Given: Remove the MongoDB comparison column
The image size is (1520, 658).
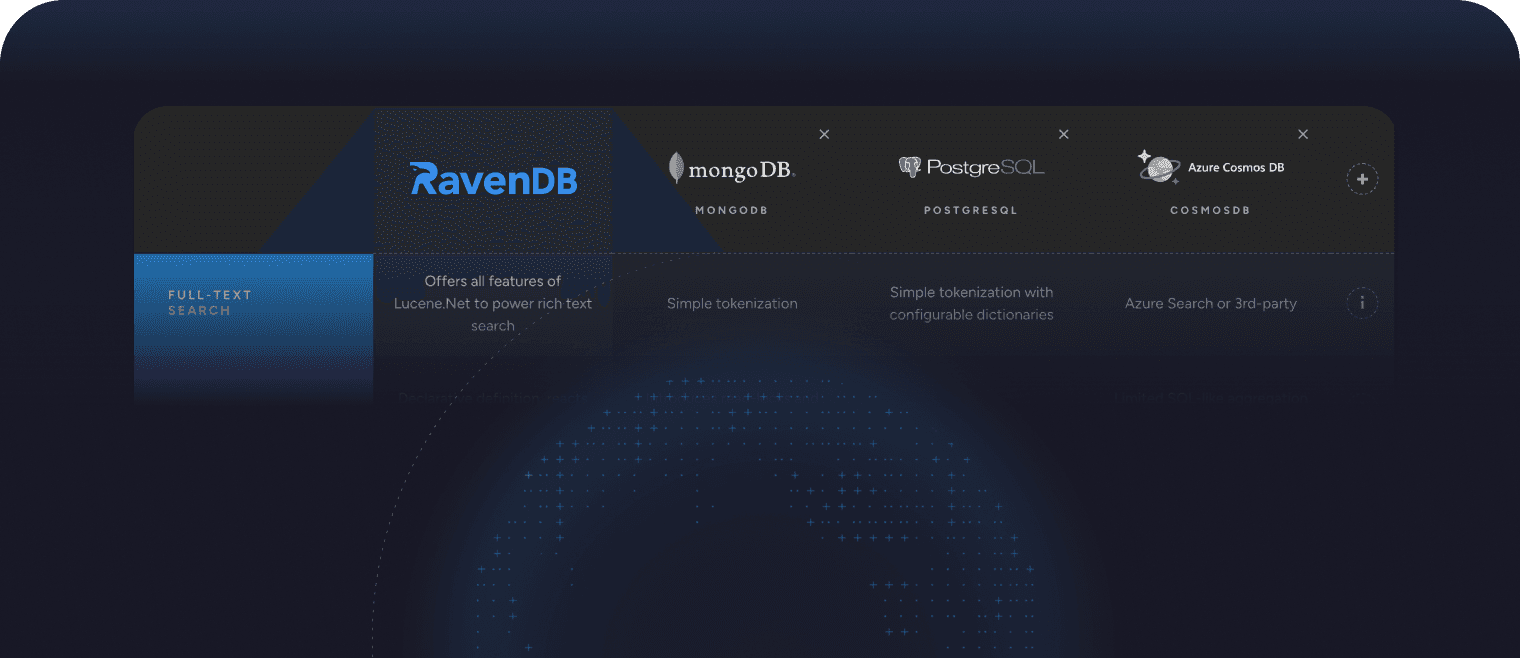Looking at the screenshot, I should tap(824, 134).
